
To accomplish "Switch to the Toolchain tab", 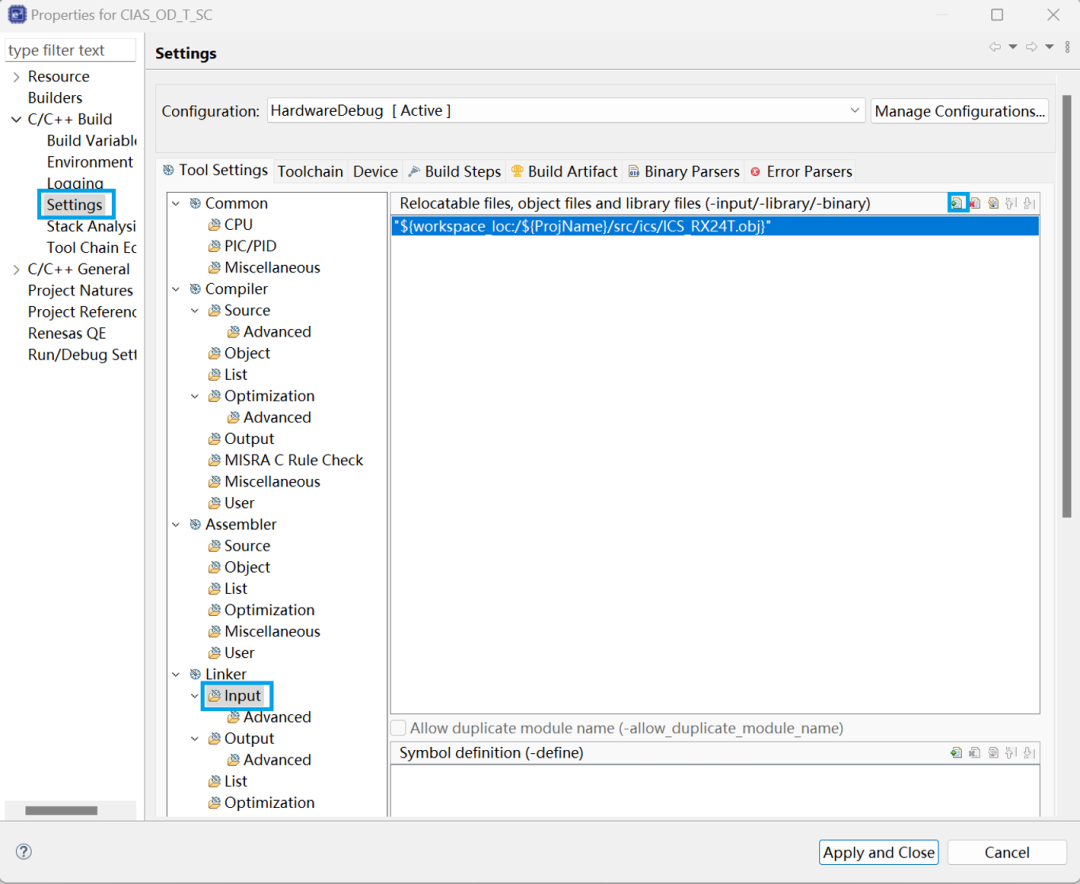I will [x=310, y=171].
